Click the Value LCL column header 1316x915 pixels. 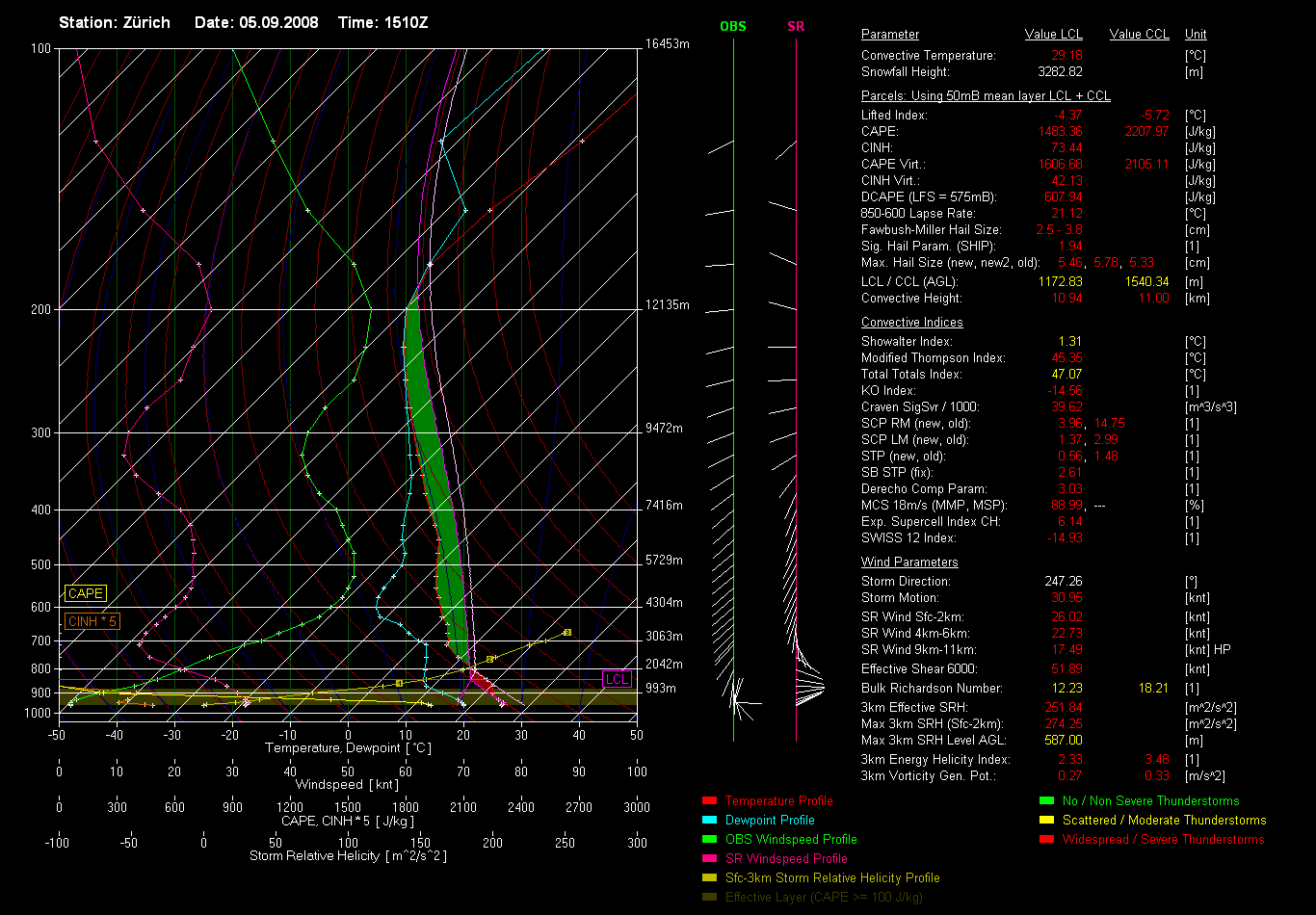pos(1054,35)
